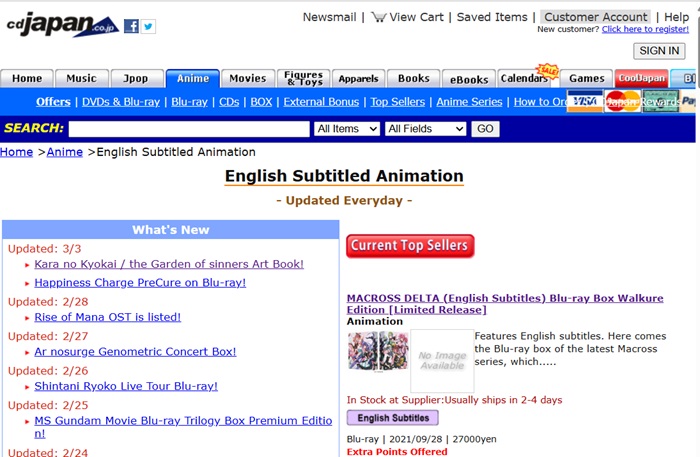Click the English Subtitles tag button
This screenshot has height=457, width=700.
(x=393, y=418)
